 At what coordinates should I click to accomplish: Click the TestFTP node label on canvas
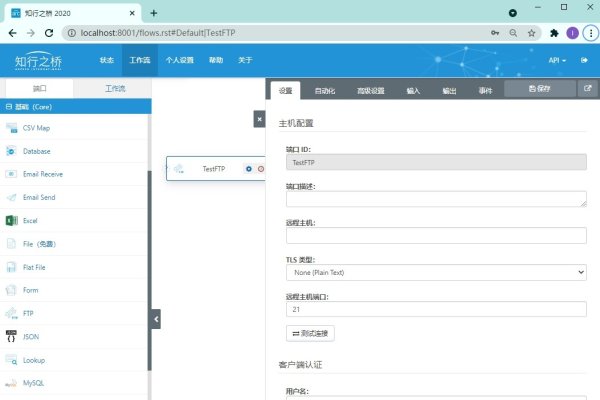coord(214,169)
